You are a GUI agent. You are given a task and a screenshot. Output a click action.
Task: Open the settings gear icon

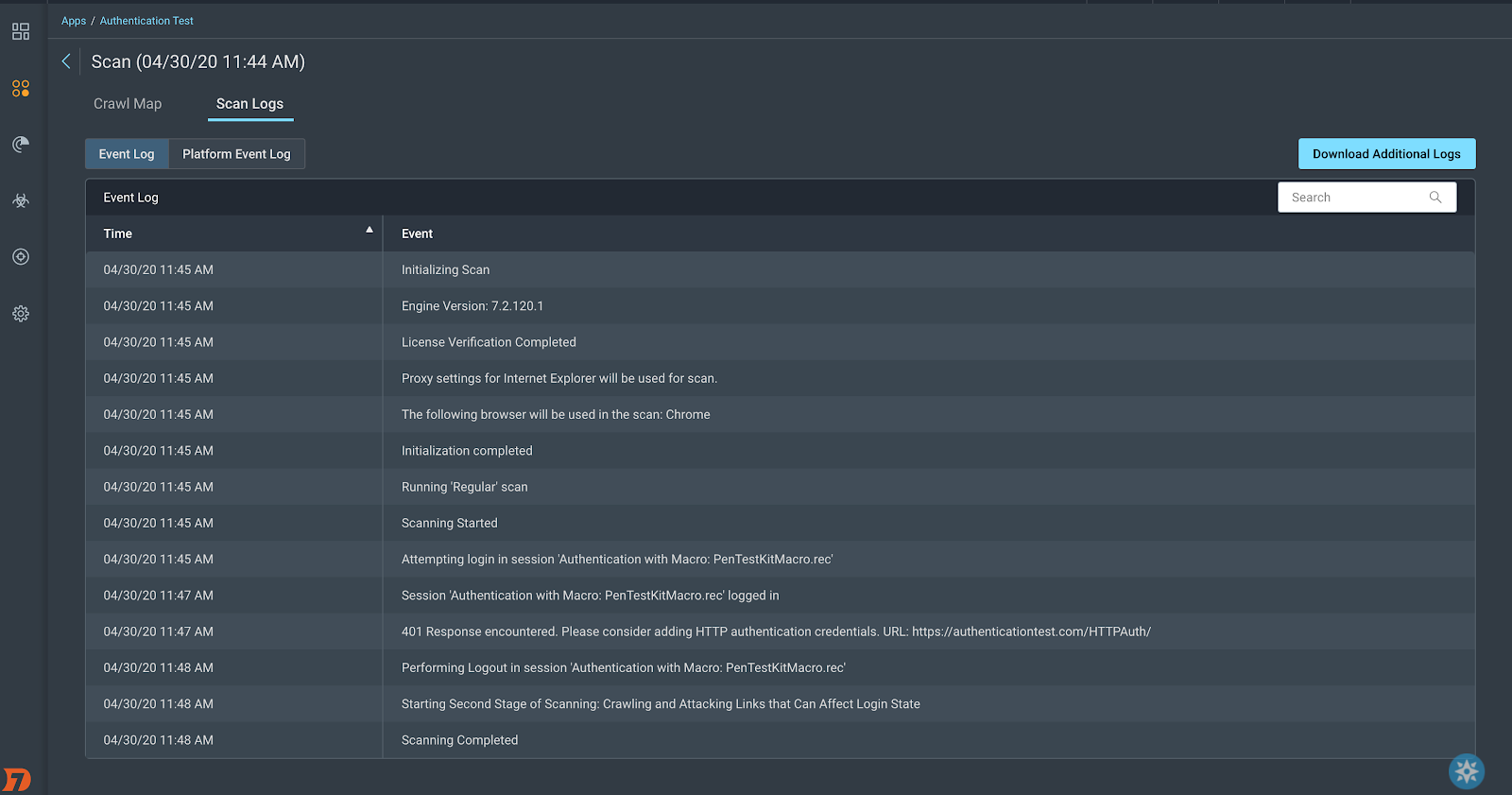(x=21, y=314)
